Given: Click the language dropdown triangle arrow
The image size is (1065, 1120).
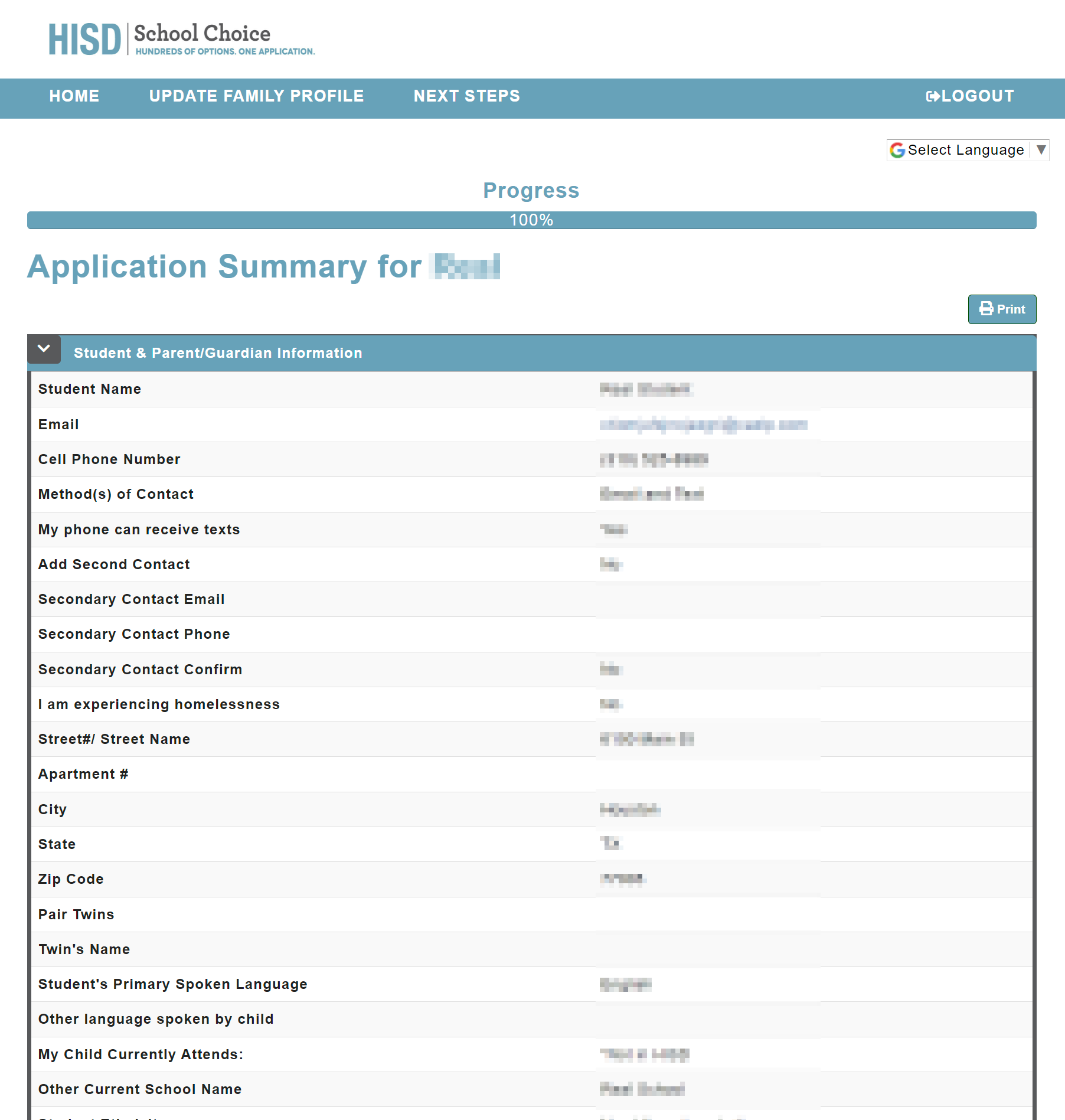Looking at the screenshot, I should pos(1041,150).
